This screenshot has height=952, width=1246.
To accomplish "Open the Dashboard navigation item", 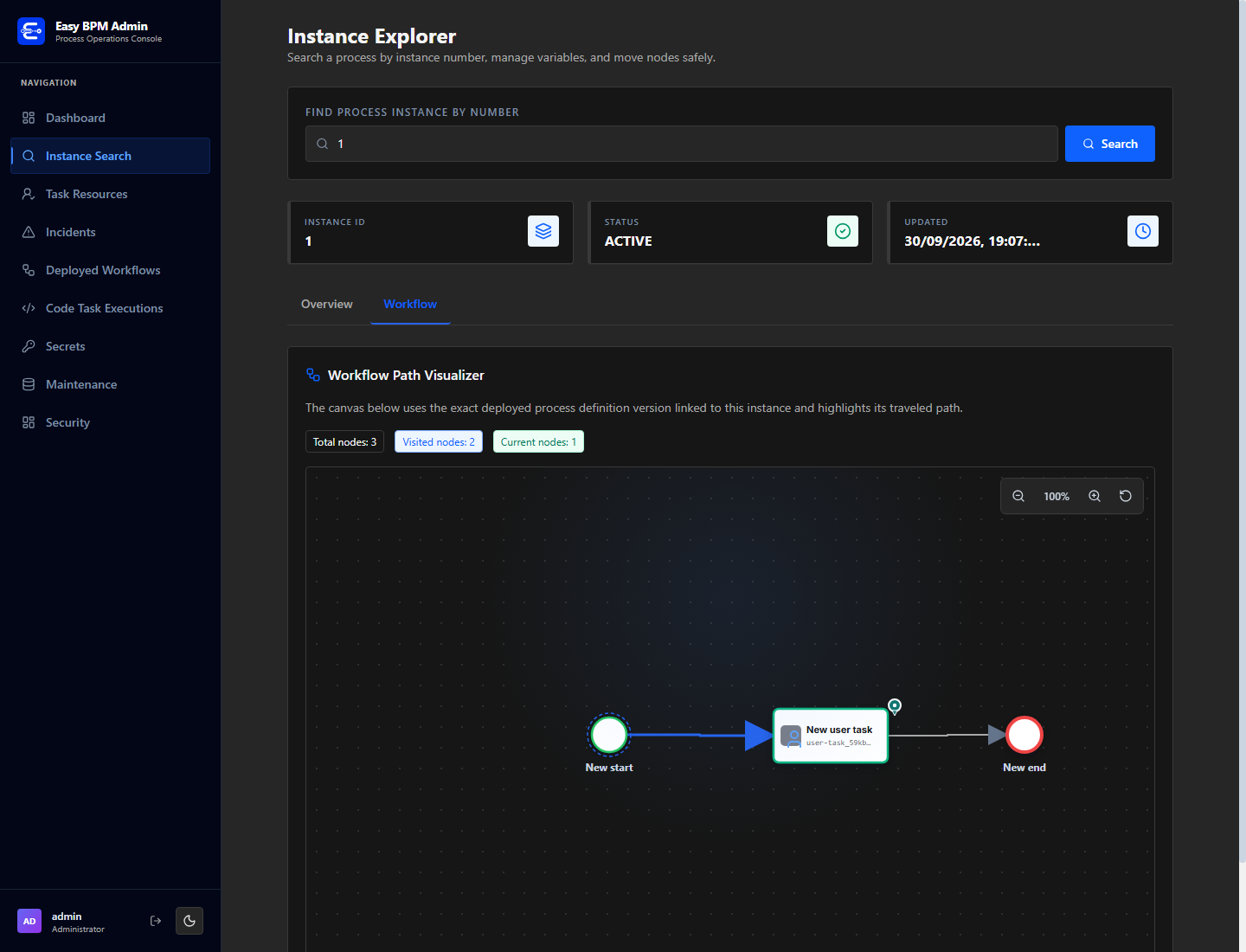I will tap(110, 118).
